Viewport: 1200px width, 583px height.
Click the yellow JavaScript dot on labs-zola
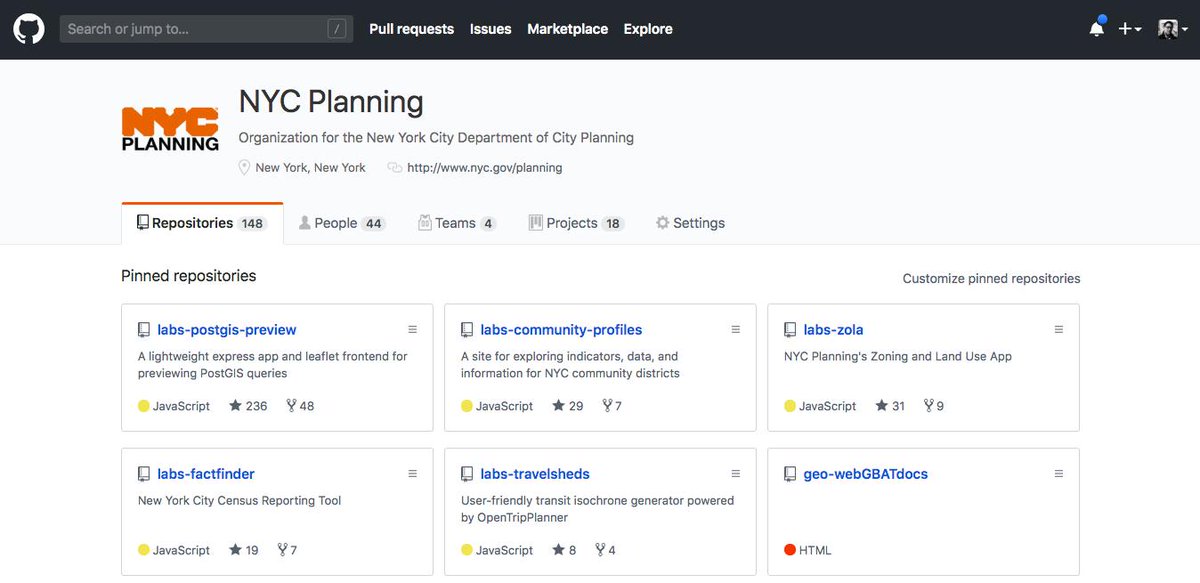coord(790,406)
